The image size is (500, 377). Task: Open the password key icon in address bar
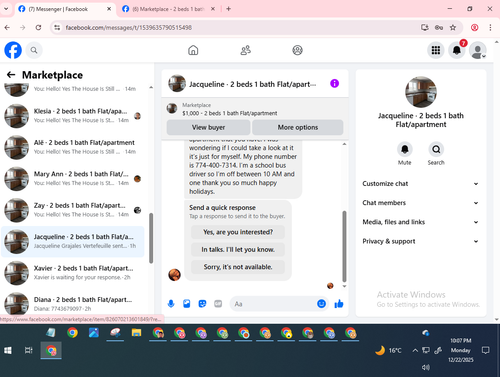439,27
